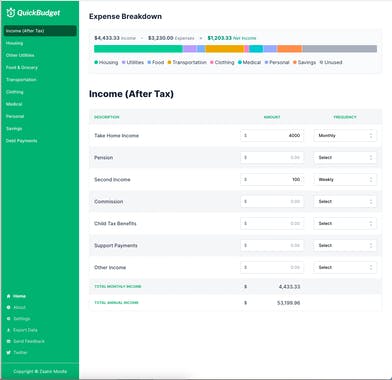Click the Settings gear icon

(x=8, y=319)
